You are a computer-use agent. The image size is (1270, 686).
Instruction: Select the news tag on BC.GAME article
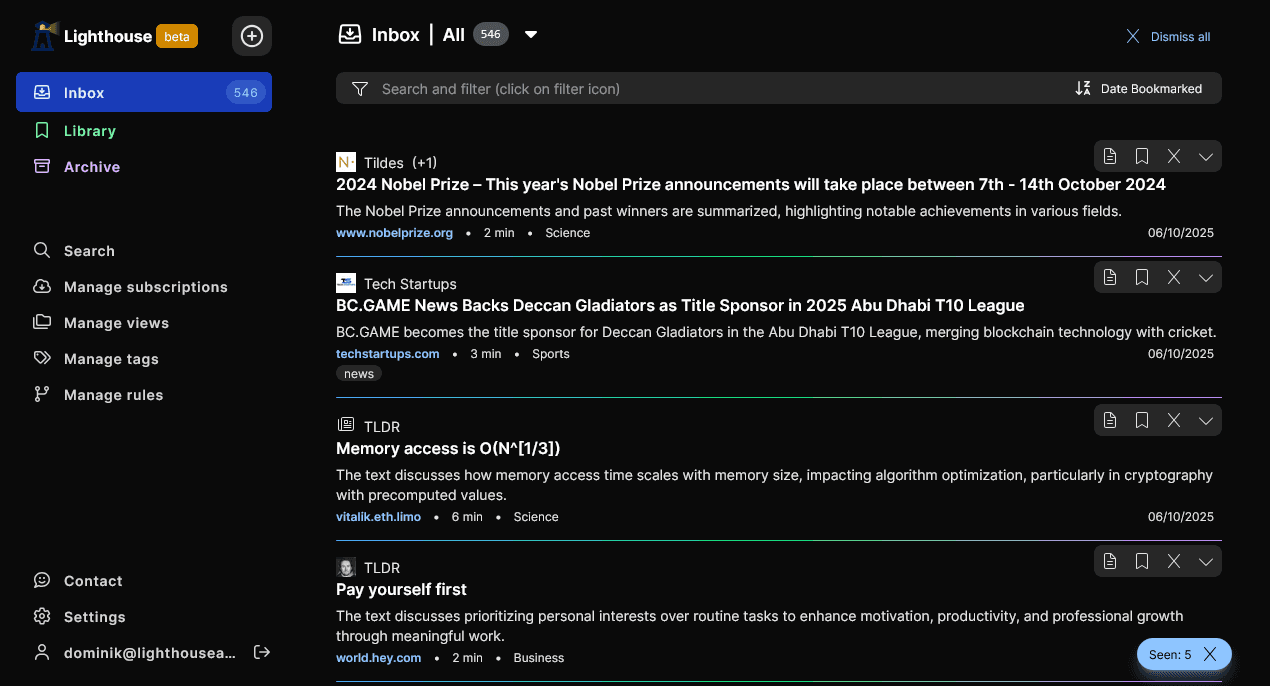pos(359,374)
